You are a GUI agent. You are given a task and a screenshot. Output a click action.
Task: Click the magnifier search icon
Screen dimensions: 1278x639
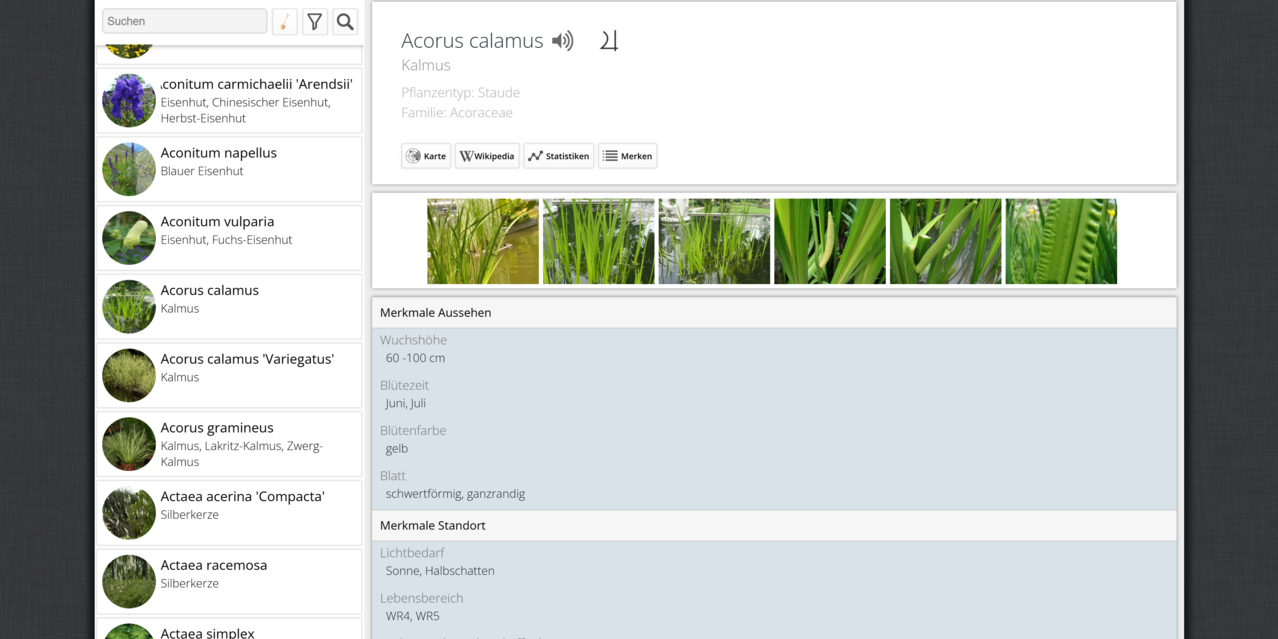tap(345, 21)
